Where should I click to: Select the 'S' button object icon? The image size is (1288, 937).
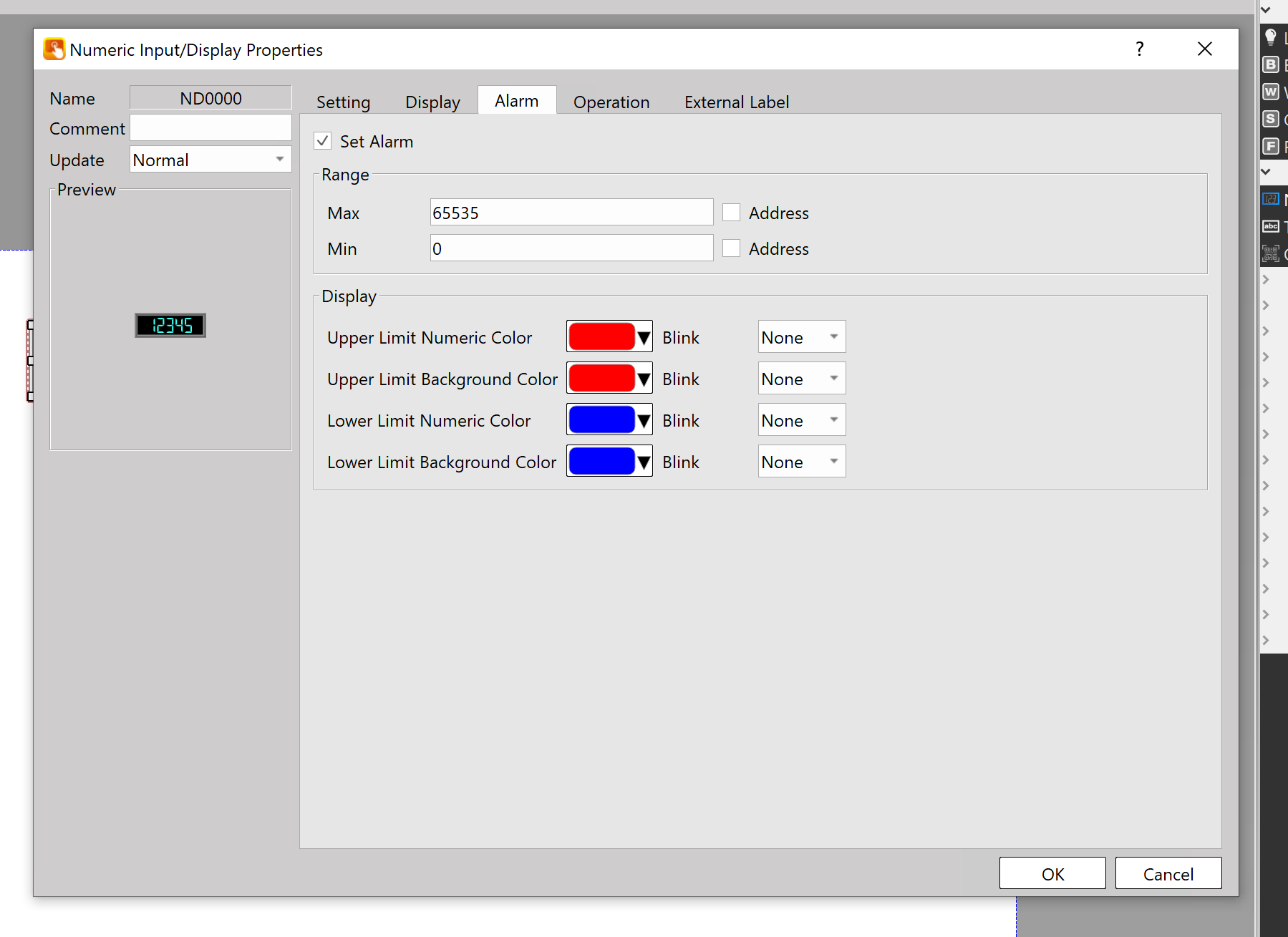pyautogui.click(x=1271, y=119)
